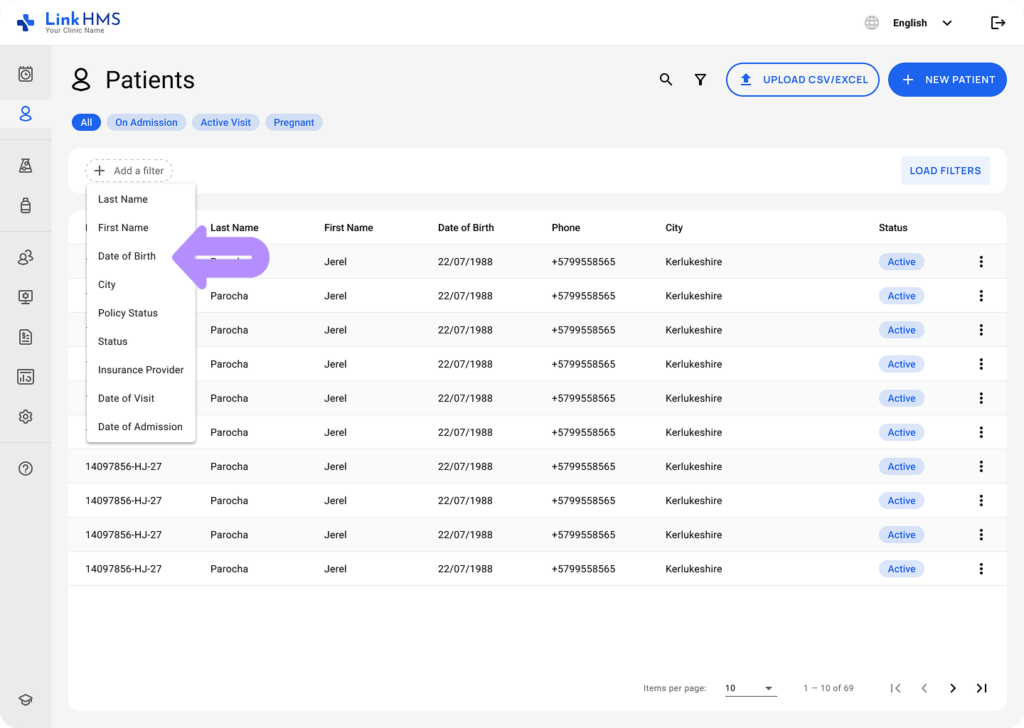Screen dimensions: 1024x728
Task: Select Insurance Provider from the filter list
Action: tap(140, 369)
